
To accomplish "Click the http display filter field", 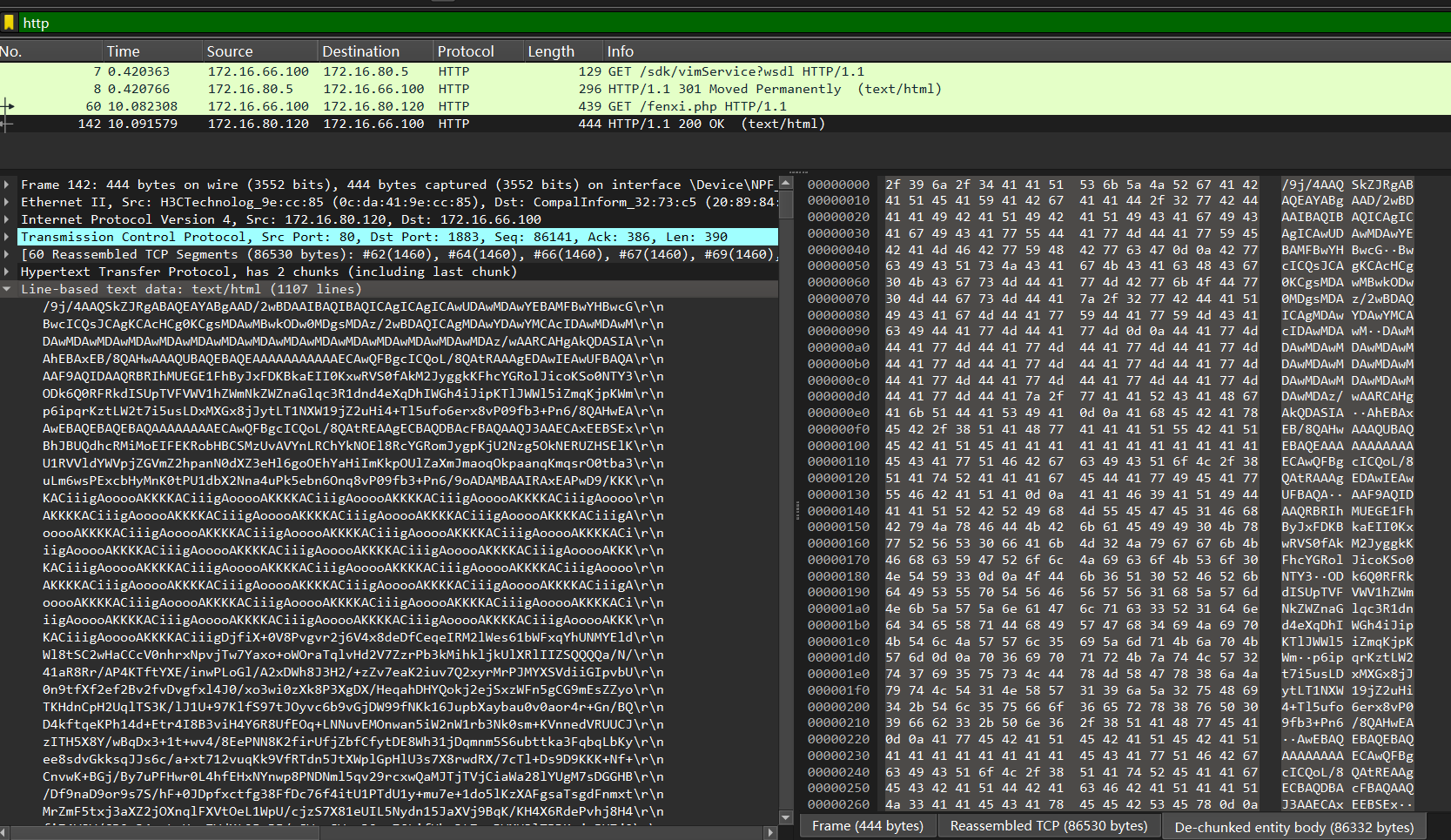I will click(x=734, y=23).
